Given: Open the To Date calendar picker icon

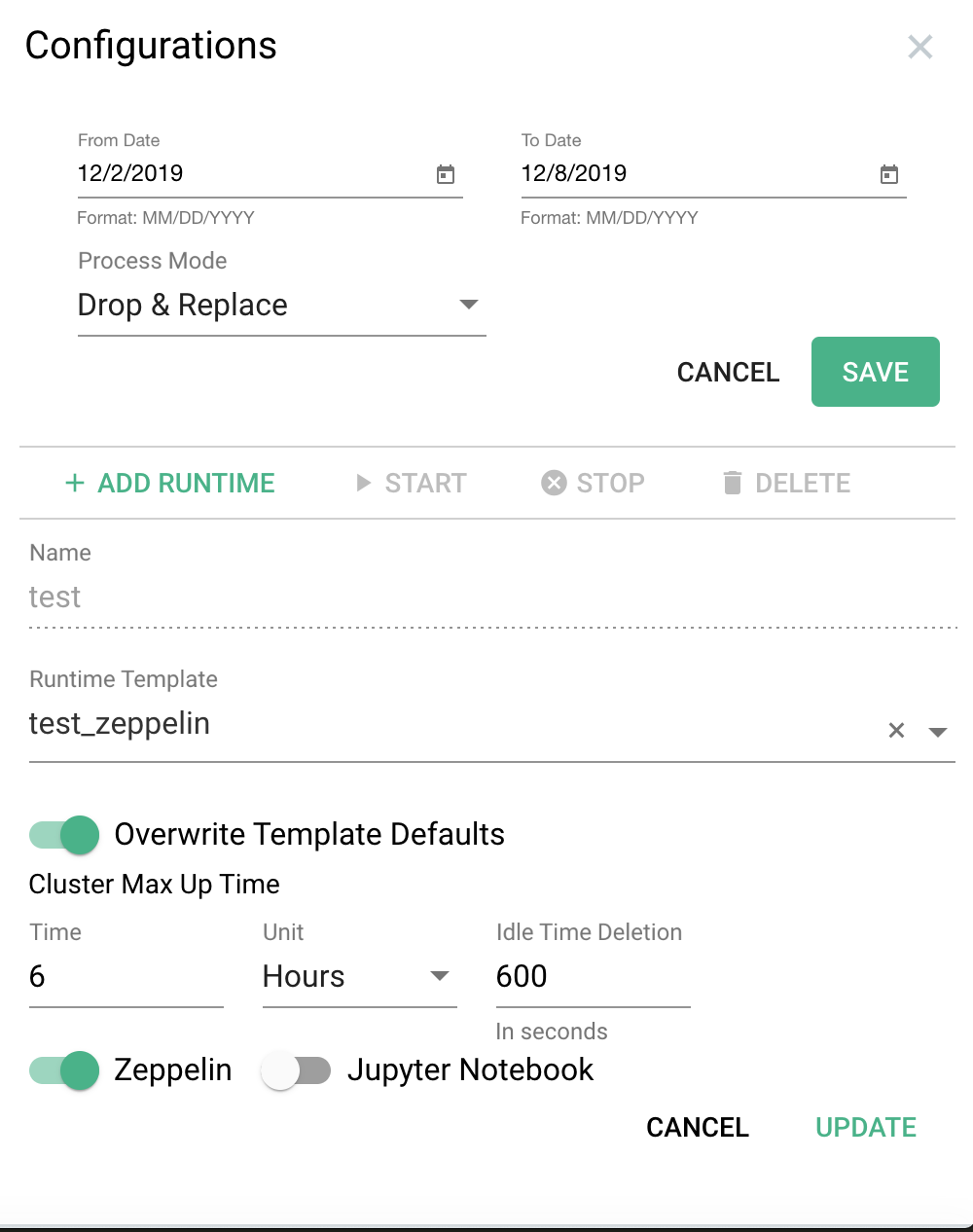Looking at the screenshot, I should [x=889, y=174].
